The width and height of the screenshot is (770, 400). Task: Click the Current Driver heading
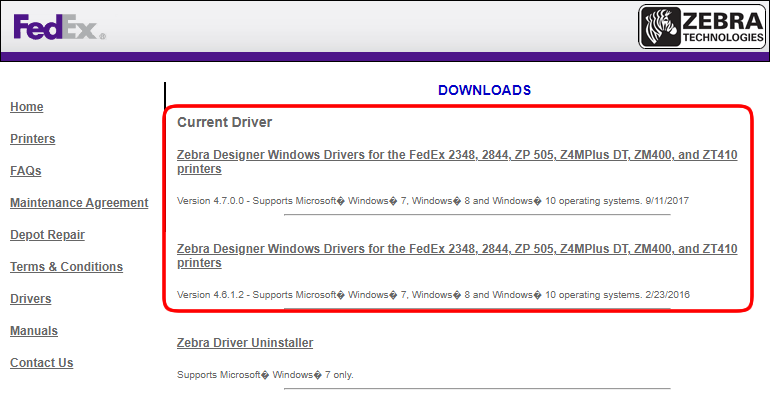pyautogui.click(x=224, y=122)
